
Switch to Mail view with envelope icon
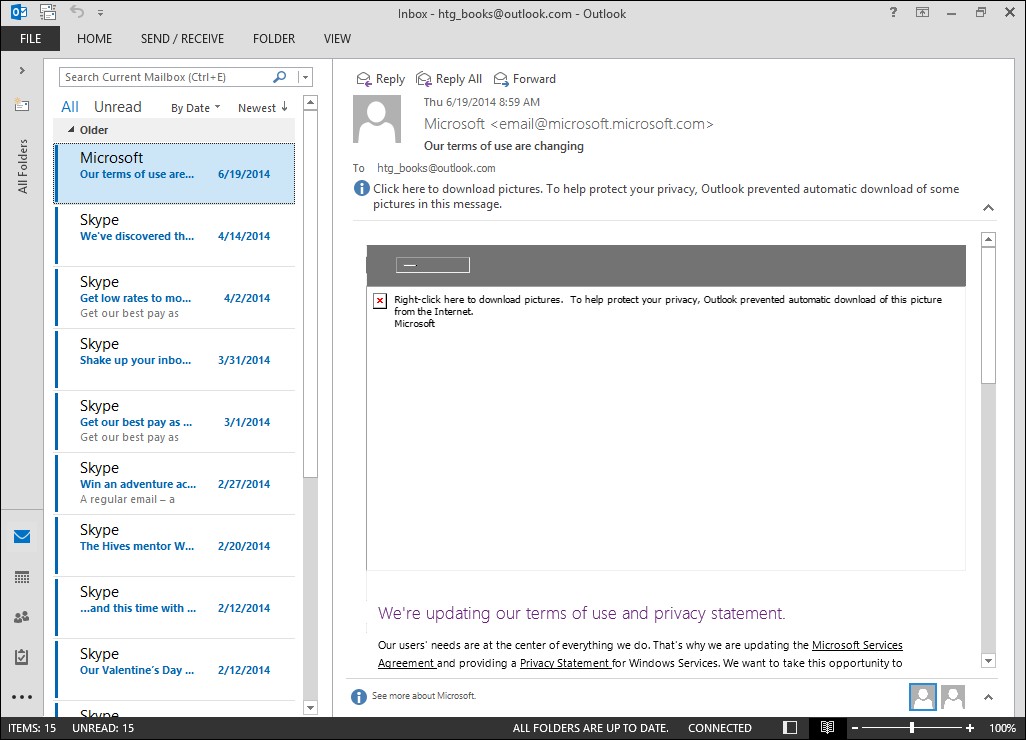click(x=22, y=537)
